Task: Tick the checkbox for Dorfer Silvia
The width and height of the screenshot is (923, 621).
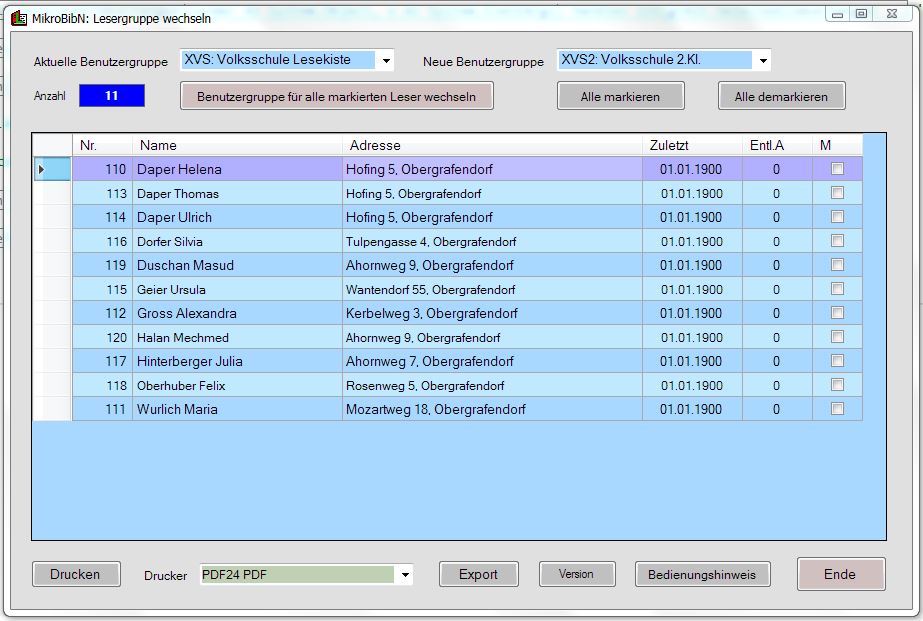Action: [837, 241]
